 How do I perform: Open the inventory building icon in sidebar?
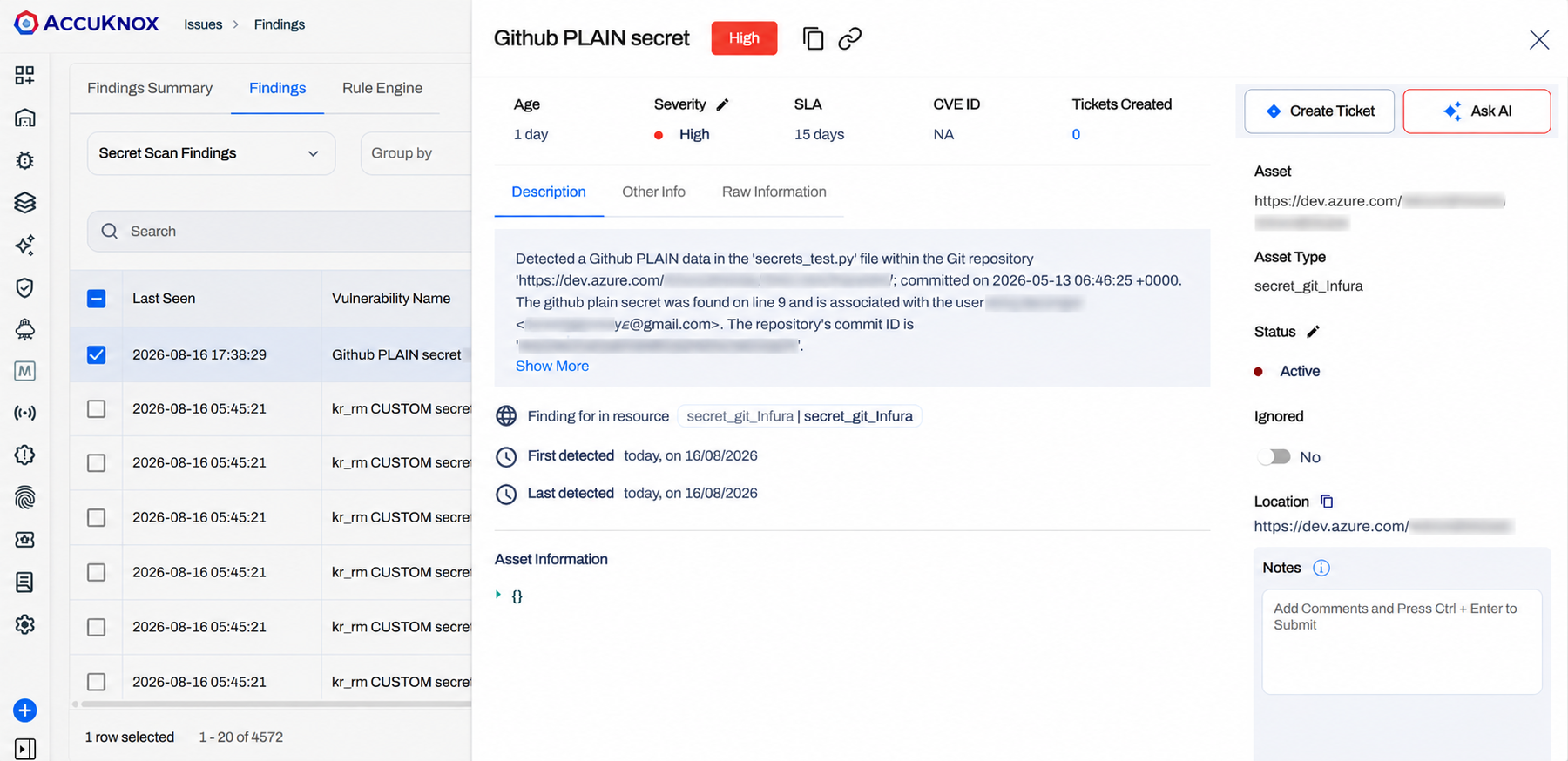pyautogui.click(x=24, y=118)
